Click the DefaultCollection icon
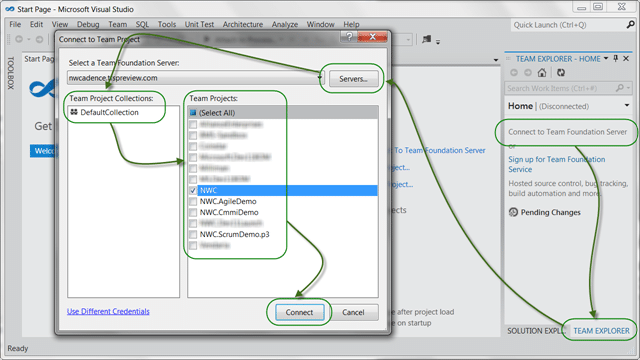Screen dimensions: 640x360 [x=74, y=112]
